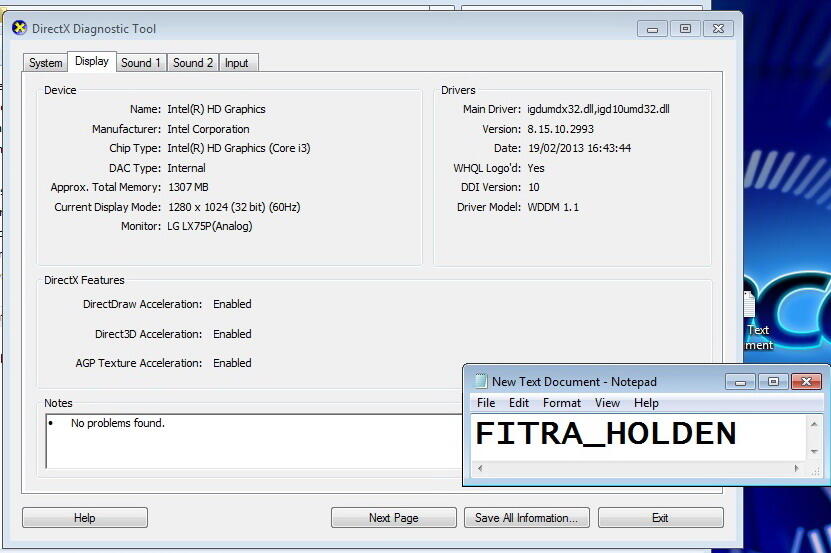Click DirectDraw Acceleration 'Enabled' value

[x=232, y=304]
